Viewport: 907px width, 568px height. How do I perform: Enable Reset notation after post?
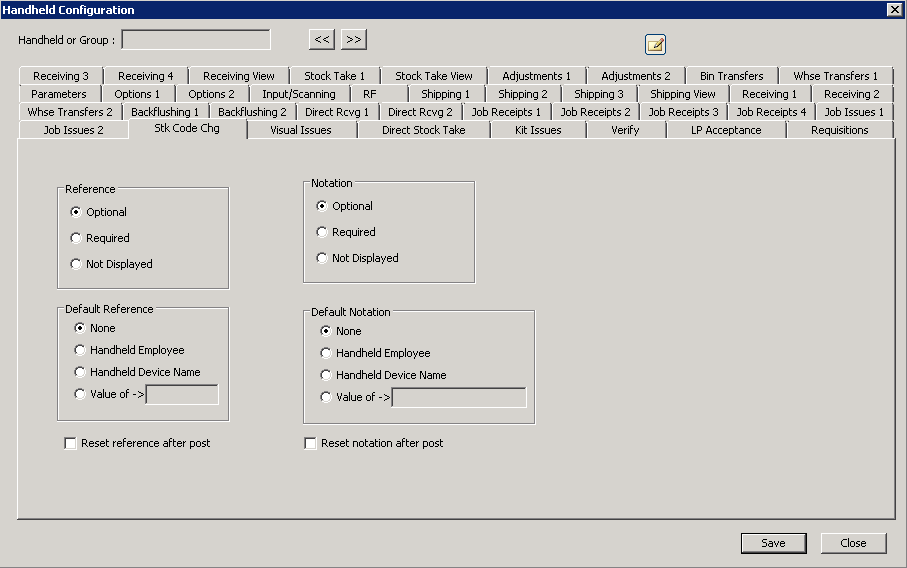[311, 443]
